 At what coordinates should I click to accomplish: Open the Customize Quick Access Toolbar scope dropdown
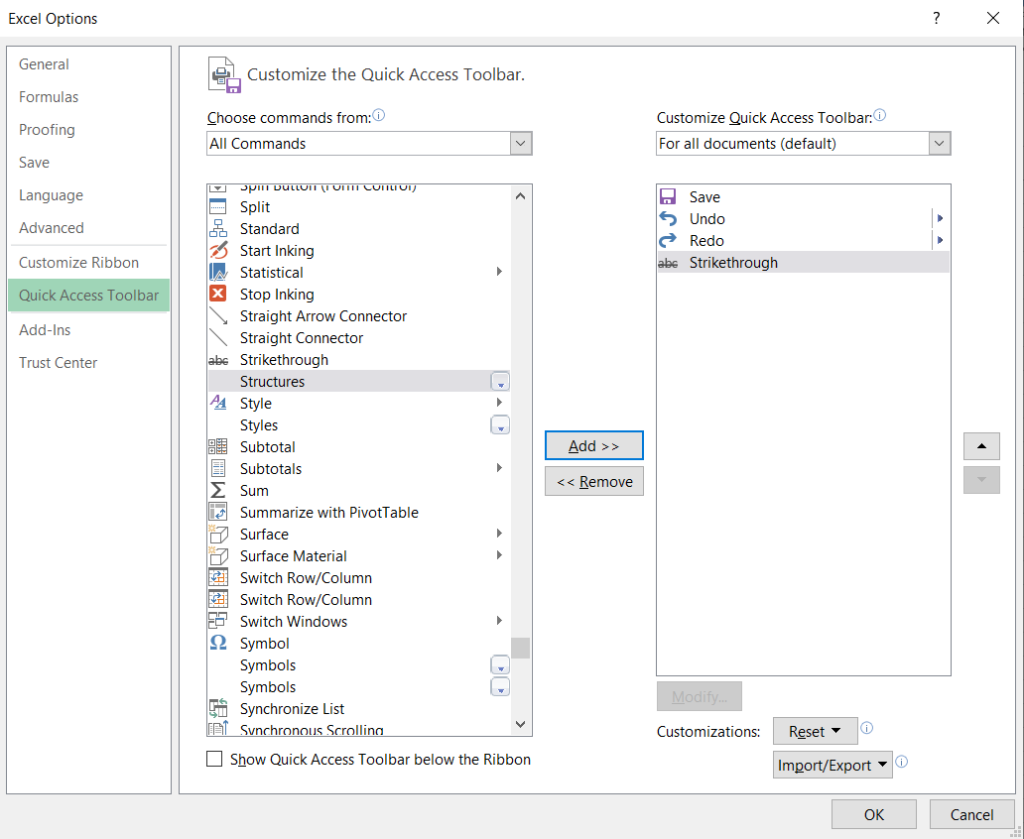click(x=803, y=144)
